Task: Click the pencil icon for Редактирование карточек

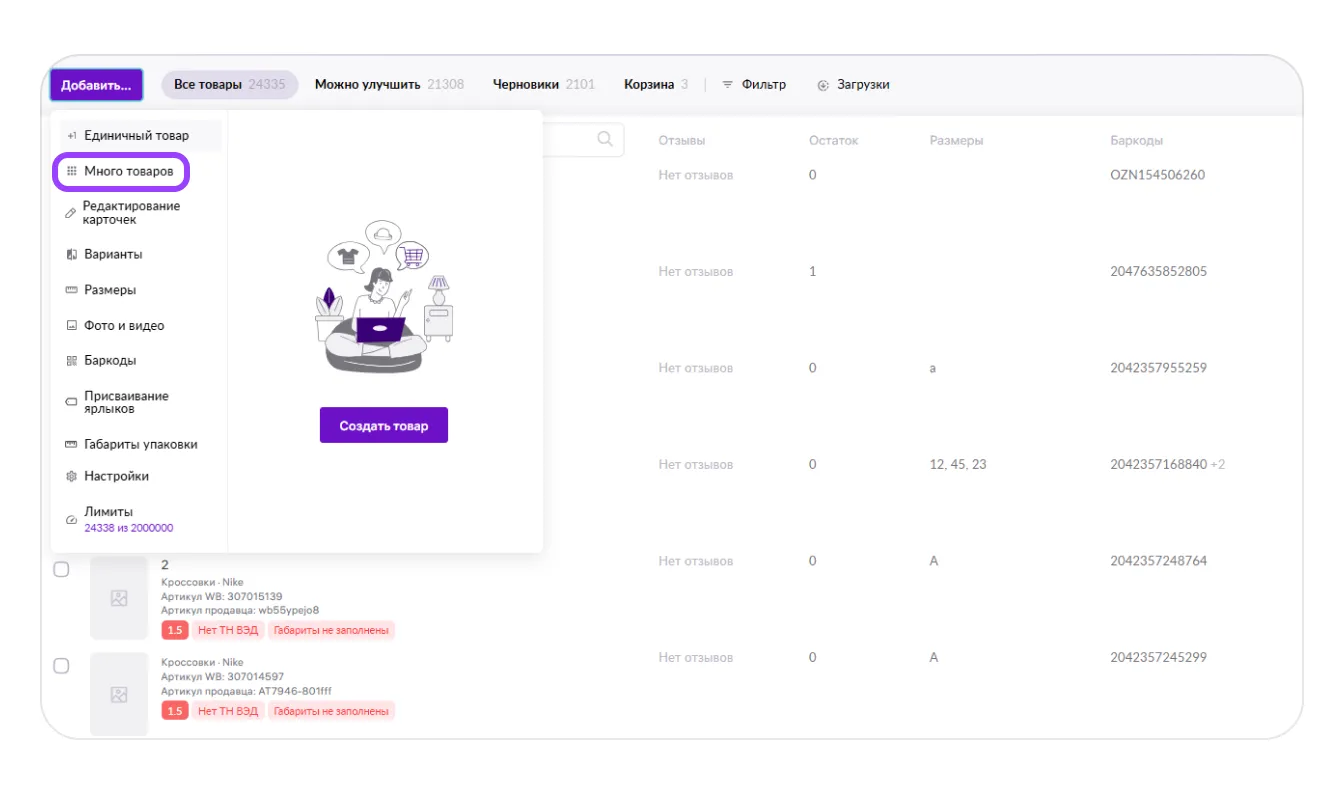Action: tap(70, 213)
